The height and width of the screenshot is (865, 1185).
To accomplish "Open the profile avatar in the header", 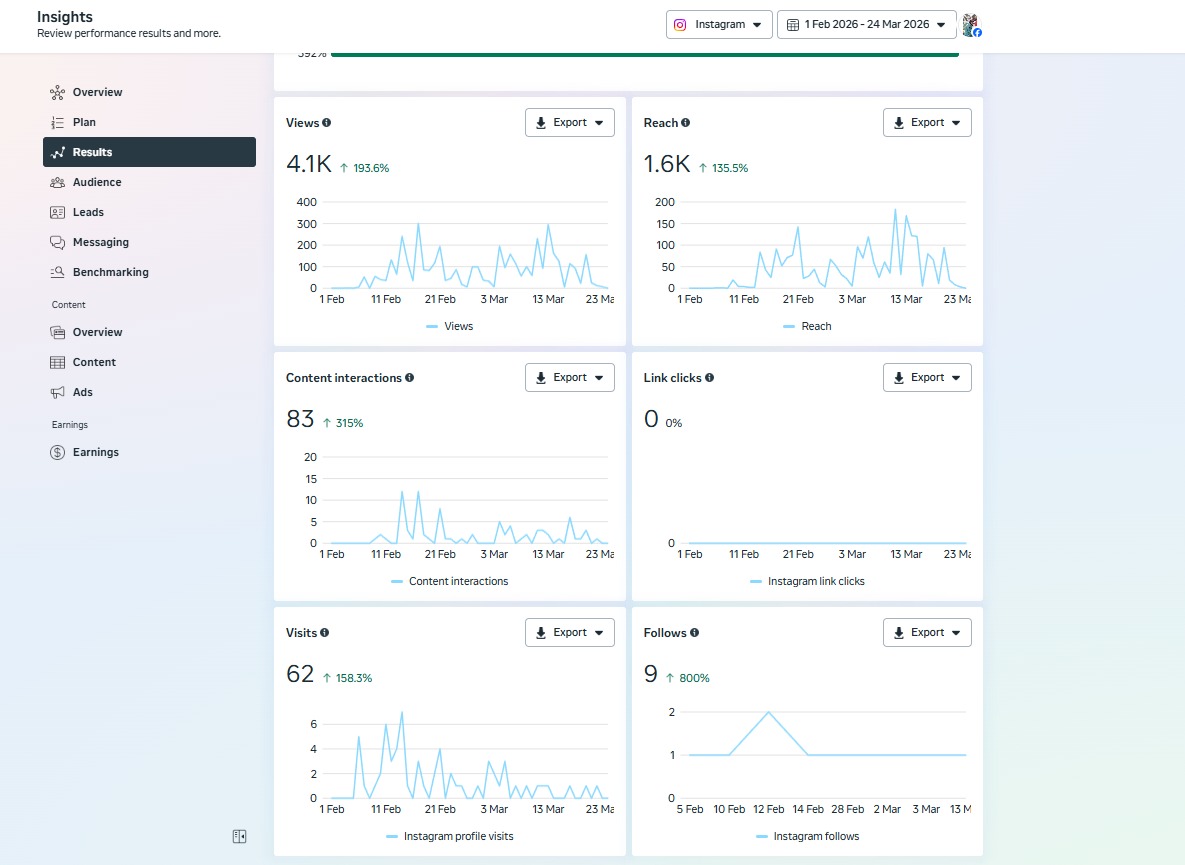I will click(x=971, y=25).
